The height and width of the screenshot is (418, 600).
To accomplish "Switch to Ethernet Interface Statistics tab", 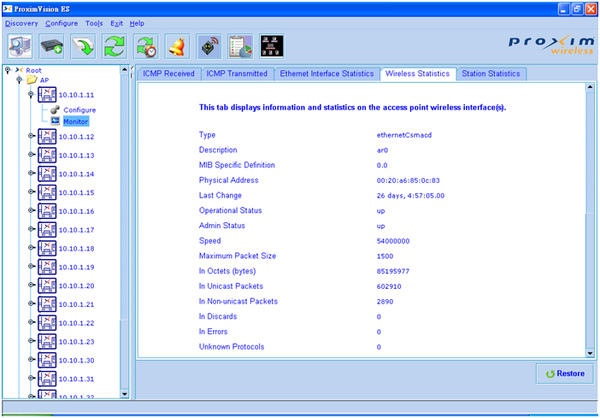I will tap(327, 73).
